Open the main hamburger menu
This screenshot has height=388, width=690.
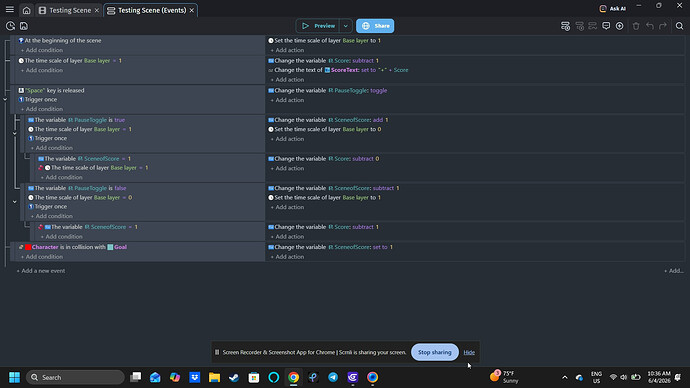tap(10, 10)
